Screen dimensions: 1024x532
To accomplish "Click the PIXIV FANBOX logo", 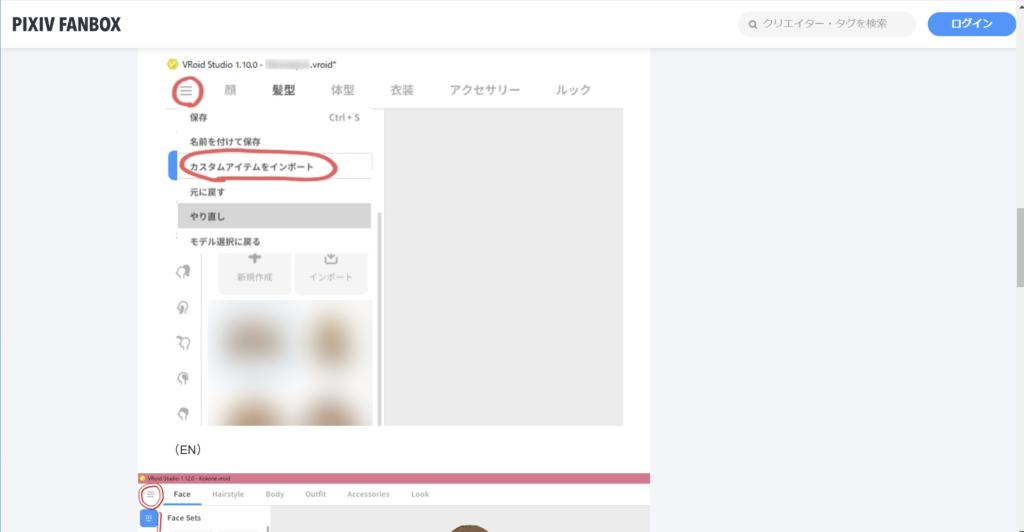I will 66,24.
